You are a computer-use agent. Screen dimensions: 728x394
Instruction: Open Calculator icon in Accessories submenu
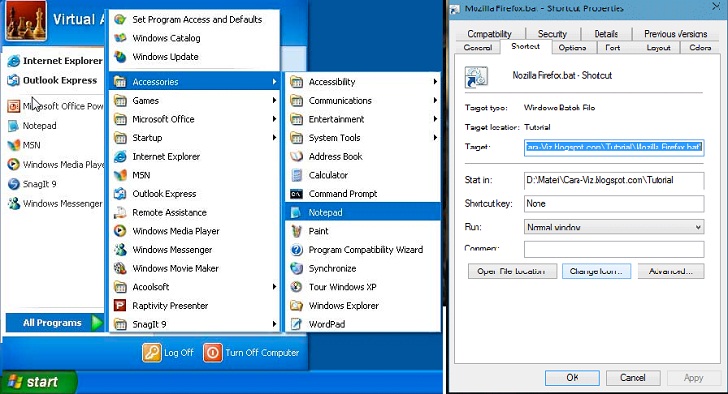point(296,175)
